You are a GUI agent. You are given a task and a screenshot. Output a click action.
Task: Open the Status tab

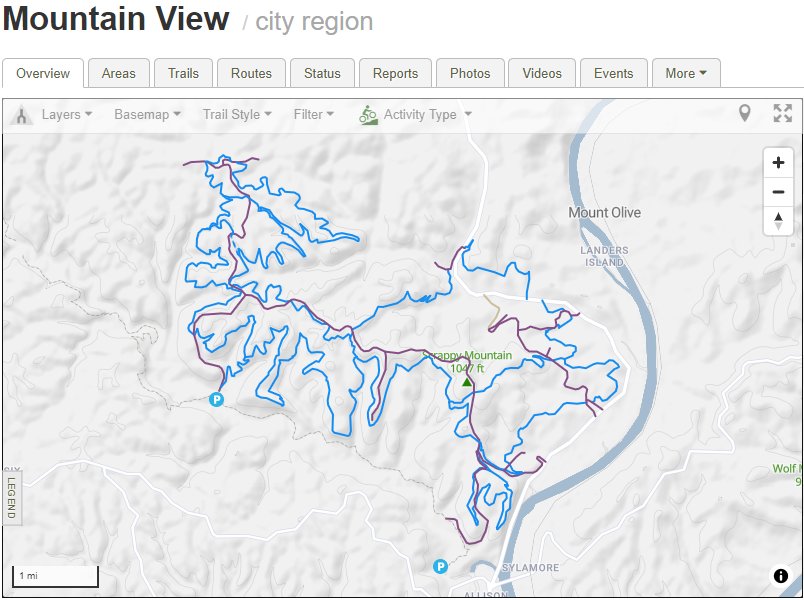point(322,73)
